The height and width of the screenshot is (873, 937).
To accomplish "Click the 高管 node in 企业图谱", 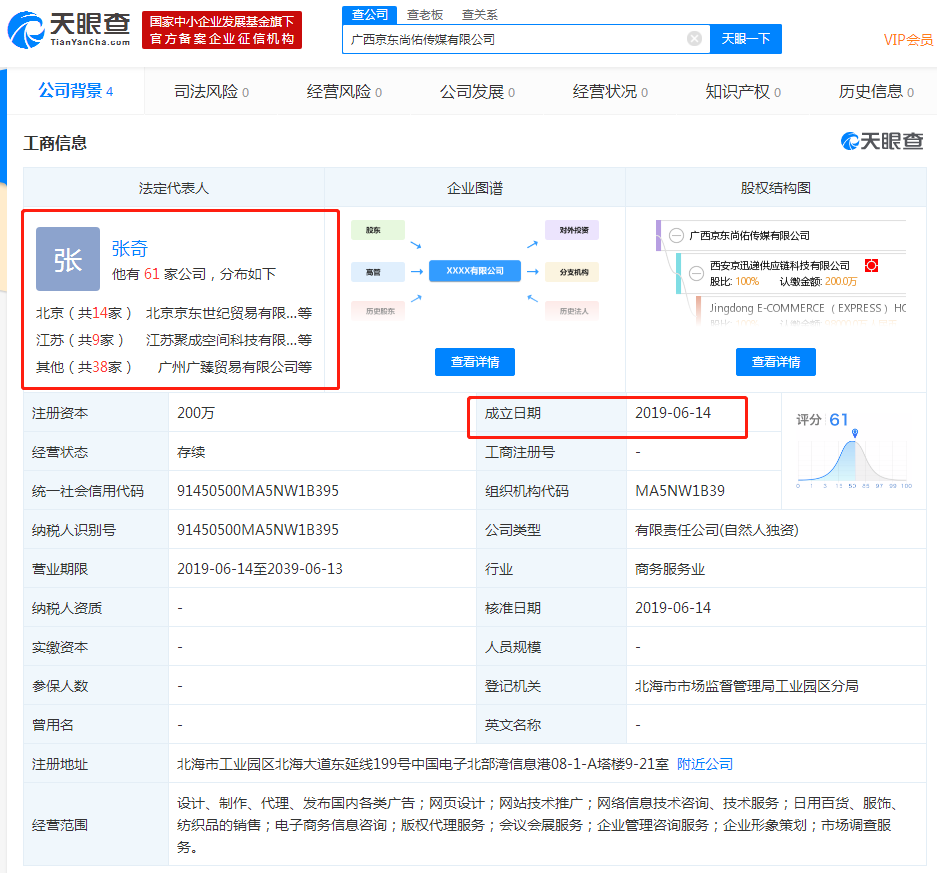I will tap(377, 271).
